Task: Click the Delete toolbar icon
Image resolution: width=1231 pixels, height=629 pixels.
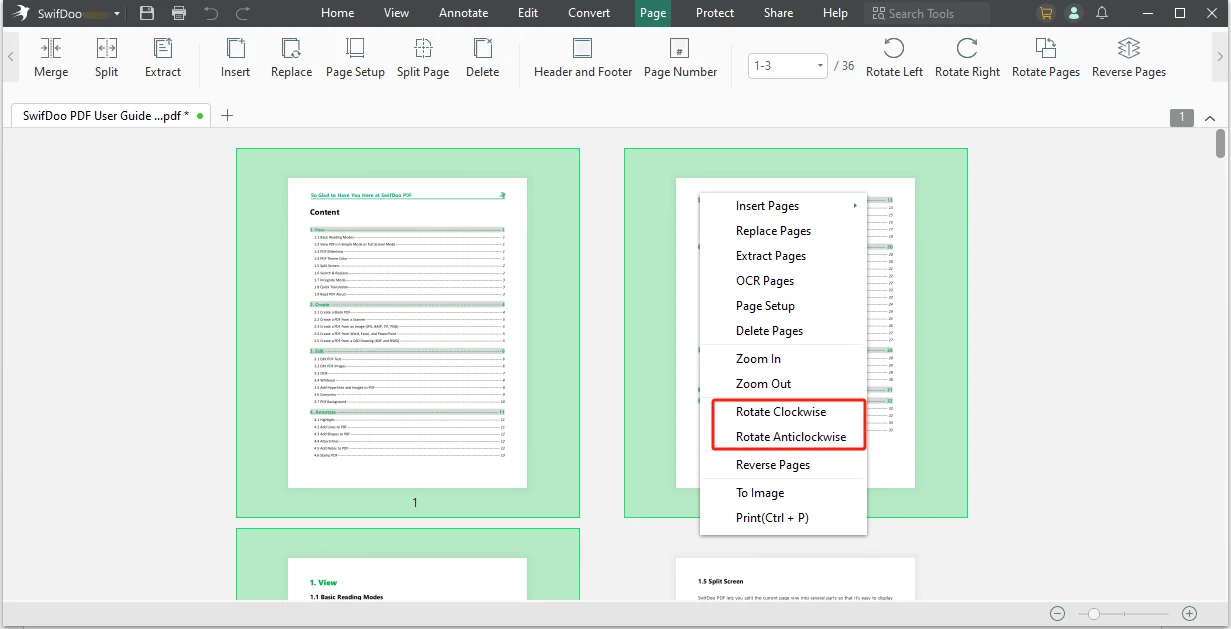Action: [x=482, y=58]
